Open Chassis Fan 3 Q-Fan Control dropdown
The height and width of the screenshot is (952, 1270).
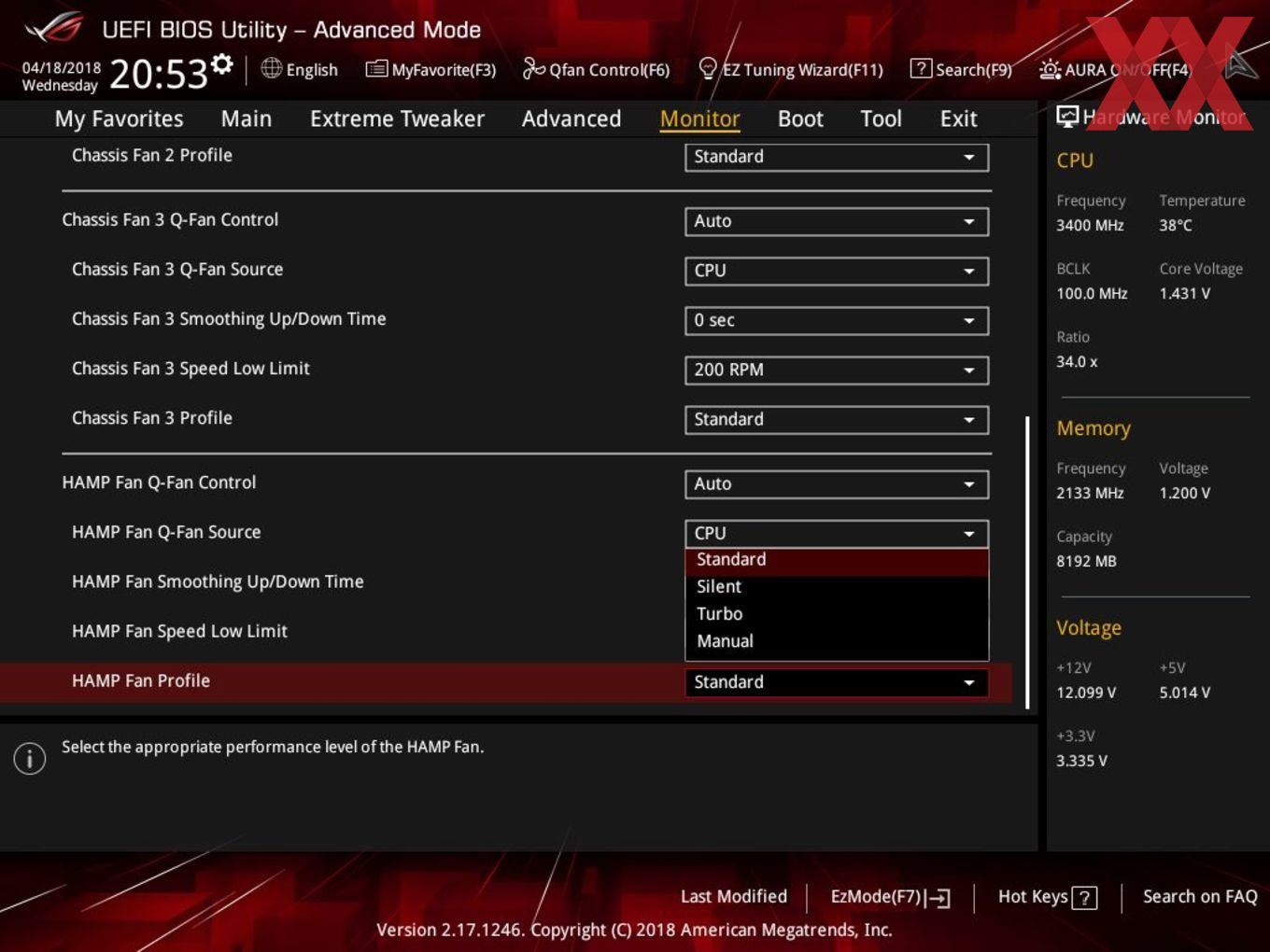pos(836,221)
